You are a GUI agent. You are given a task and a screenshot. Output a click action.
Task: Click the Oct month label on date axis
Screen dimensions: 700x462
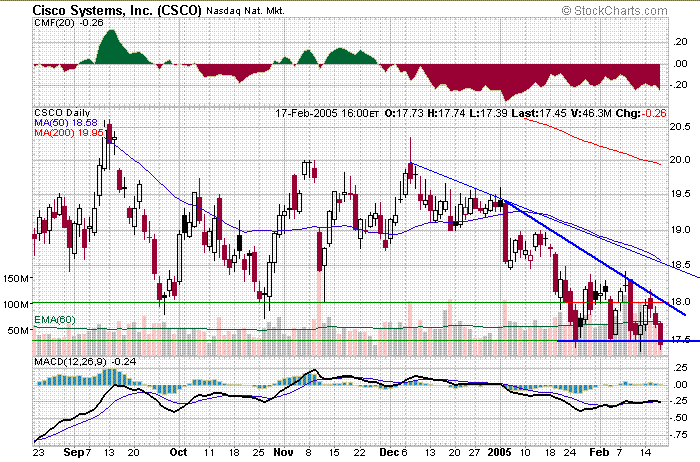coord(178,452)
